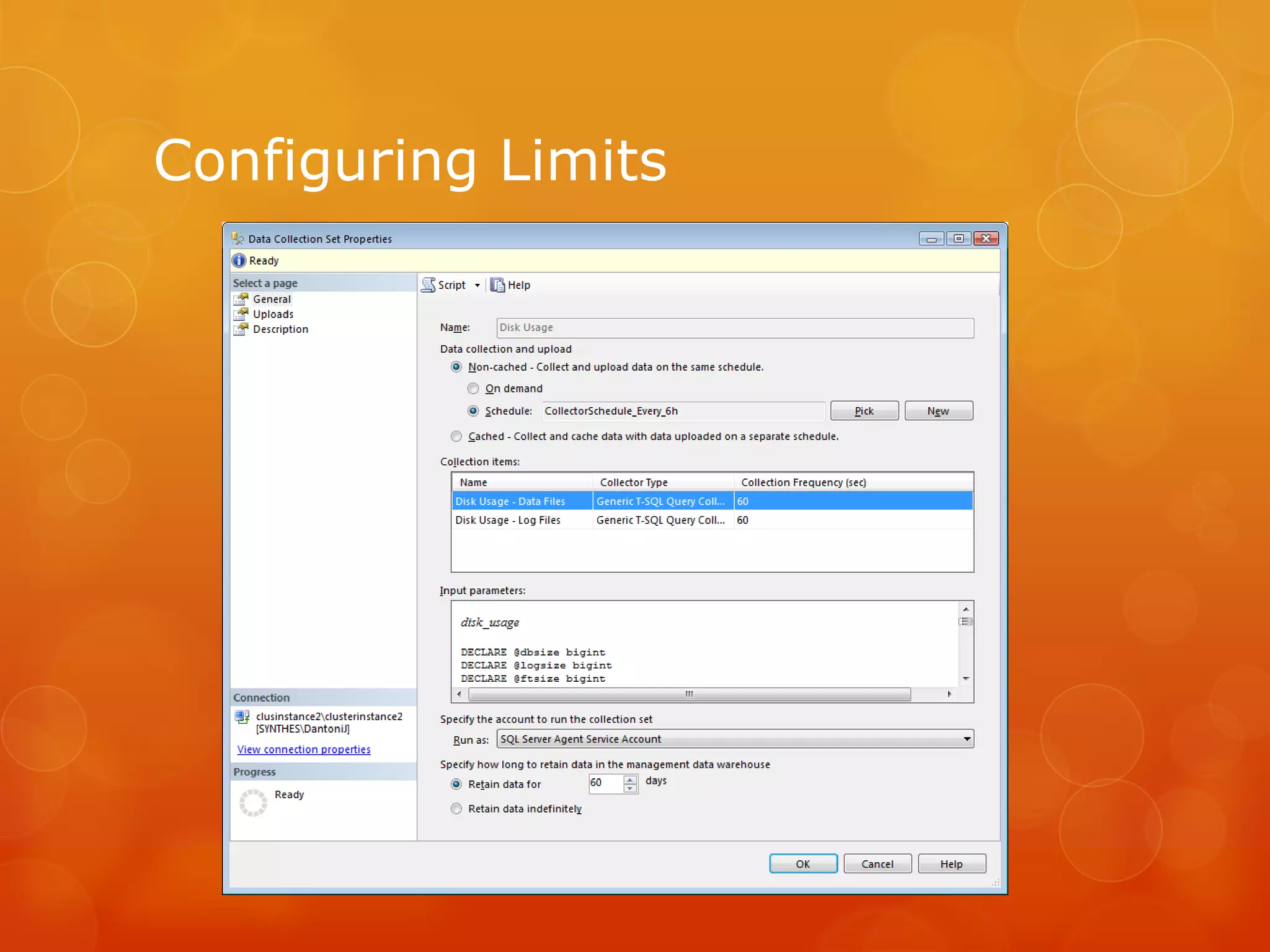Select the Retain data for radio button

(x=456, y=784)
